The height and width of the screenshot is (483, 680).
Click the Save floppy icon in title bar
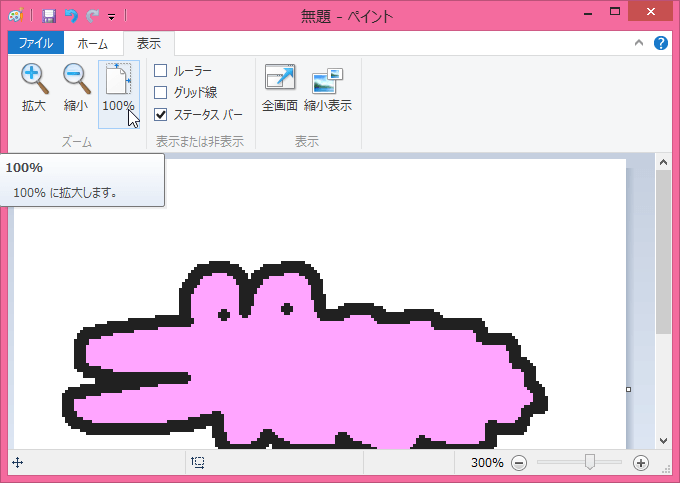[x=49, y=16]
